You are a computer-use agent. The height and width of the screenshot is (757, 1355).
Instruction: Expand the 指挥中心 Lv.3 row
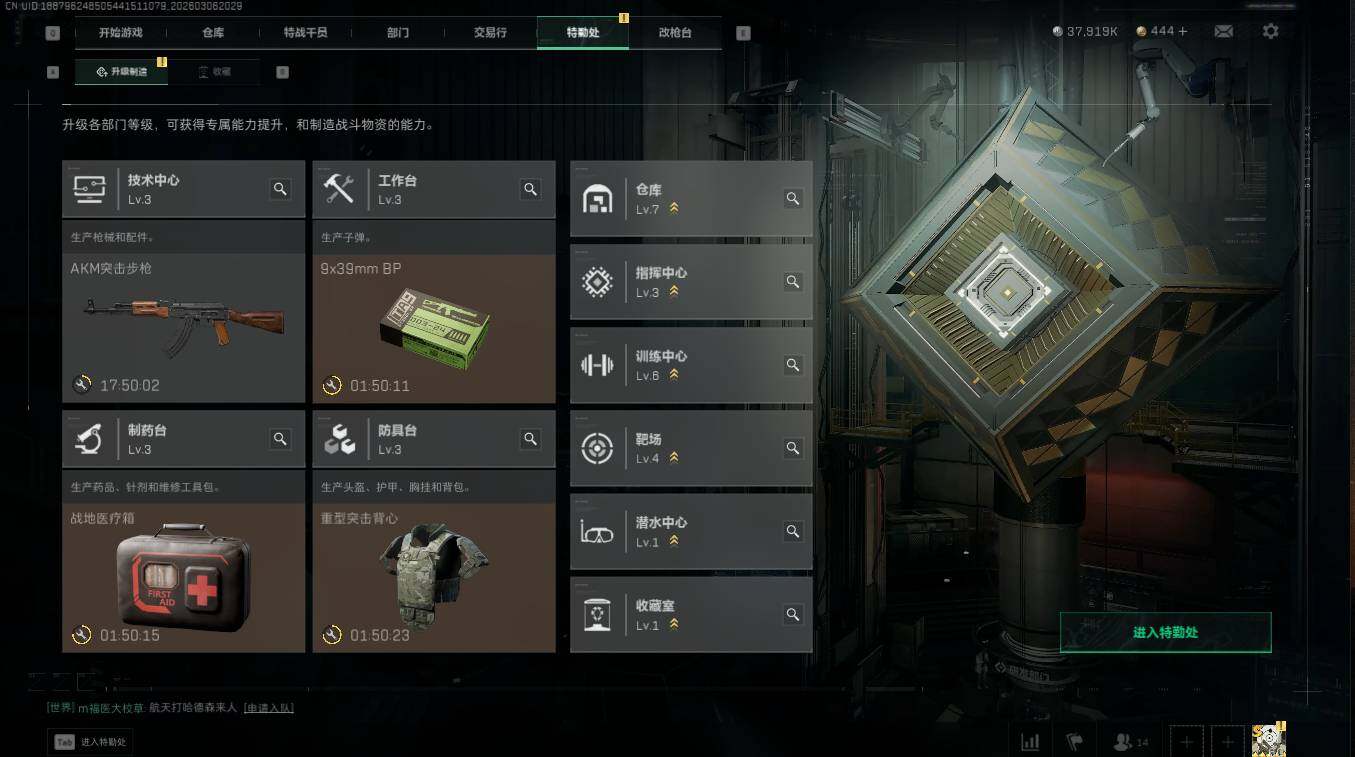tap(691, 282)
